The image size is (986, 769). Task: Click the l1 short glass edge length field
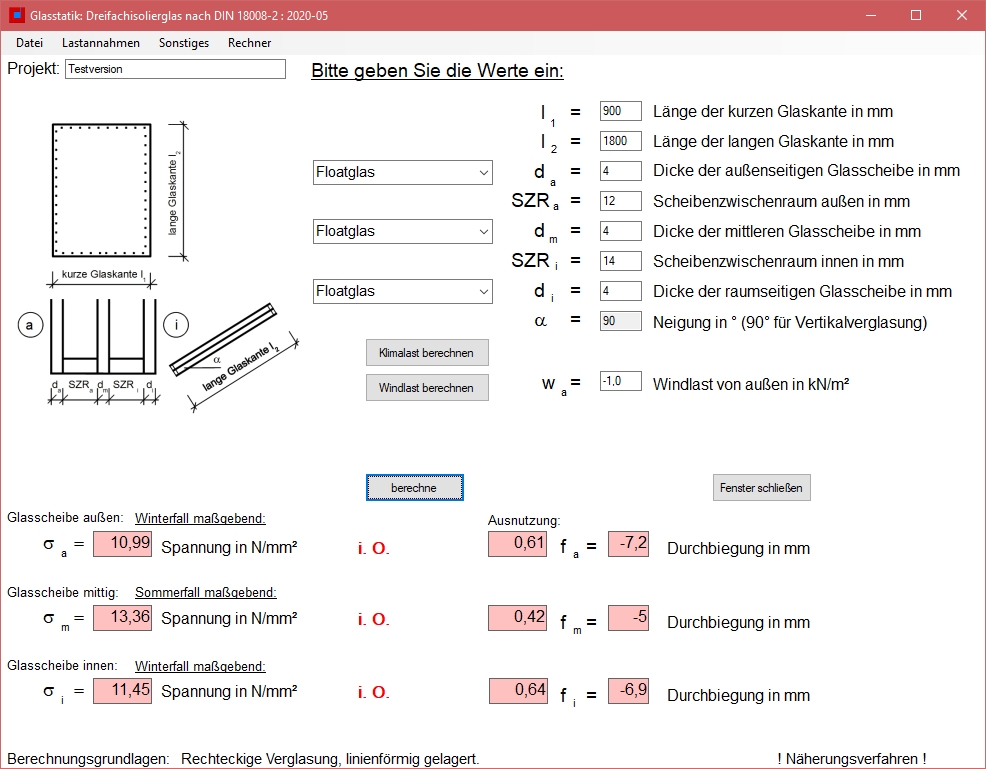click(621, 111)
